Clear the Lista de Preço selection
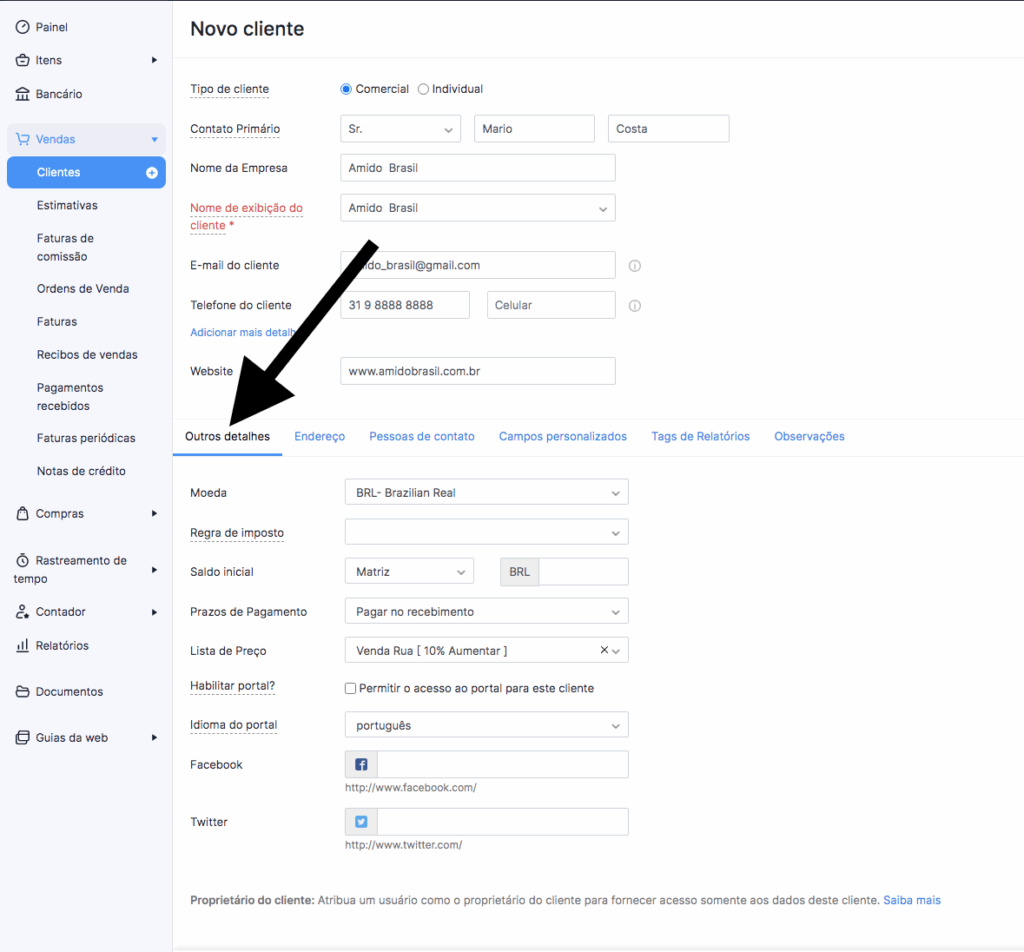 603,650
